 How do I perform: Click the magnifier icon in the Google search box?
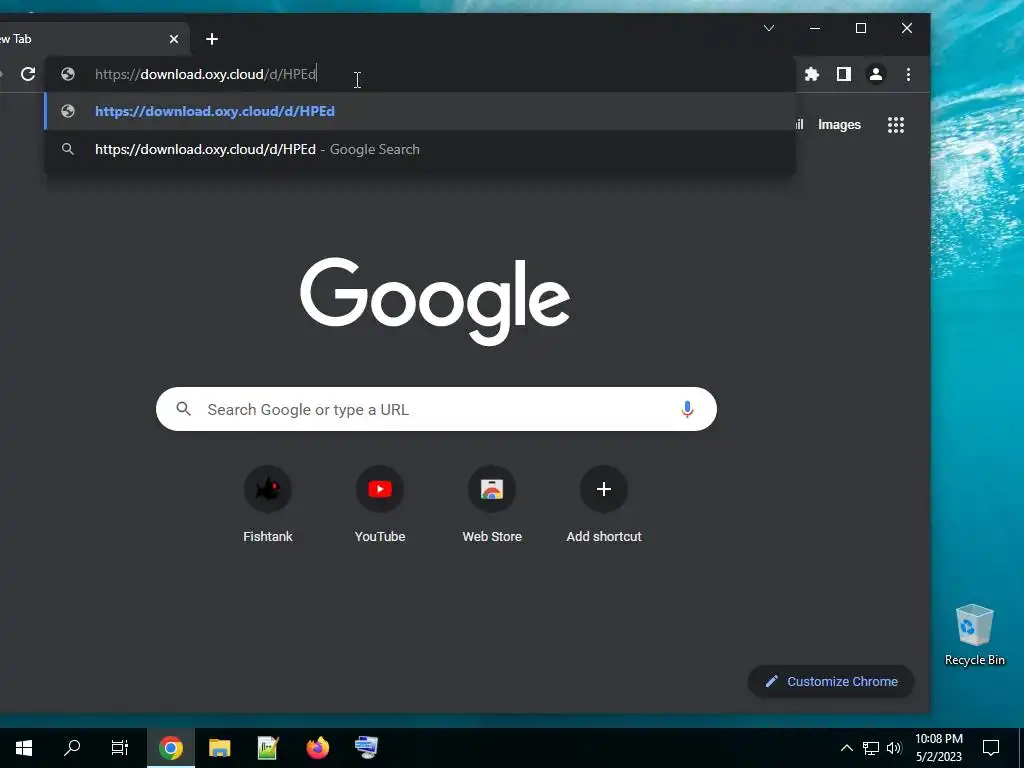pyautogui.click(x=184, y=409)
